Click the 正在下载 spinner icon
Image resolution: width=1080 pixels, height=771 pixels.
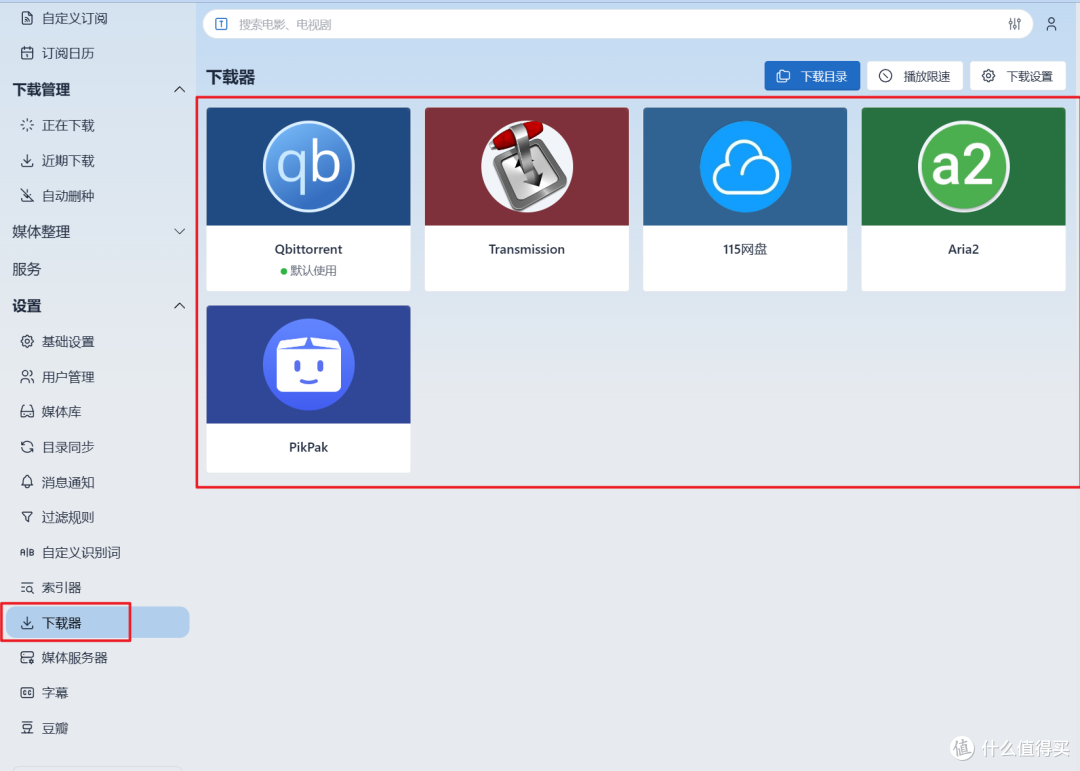(27, 125)
